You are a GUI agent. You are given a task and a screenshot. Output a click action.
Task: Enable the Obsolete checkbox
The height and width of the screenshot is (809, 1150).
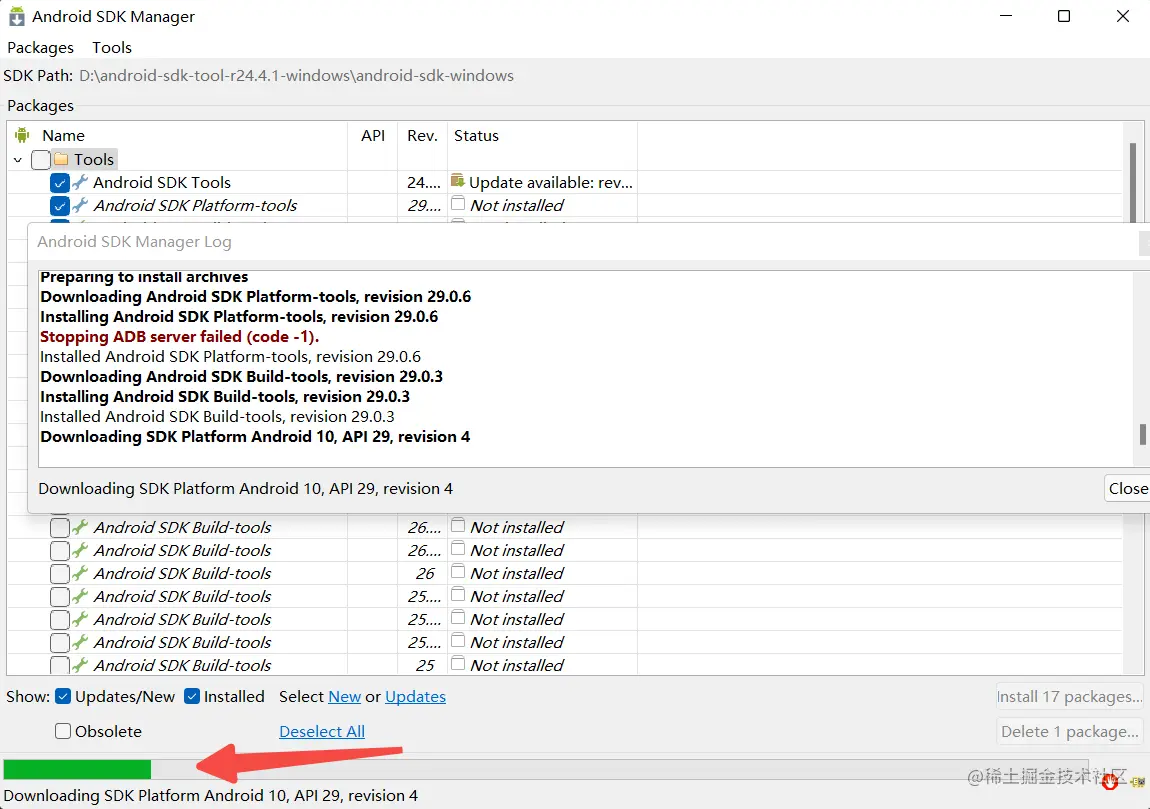pyautogui.click(x=63, y=731)
